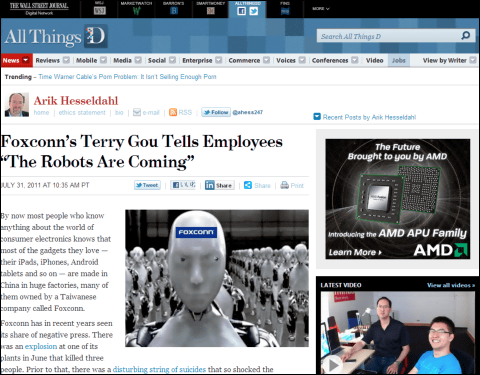Click Arik Hesseldahl's author photo
Image resolution: width=480 pixels, height=375 pixels.
point(17,105)
